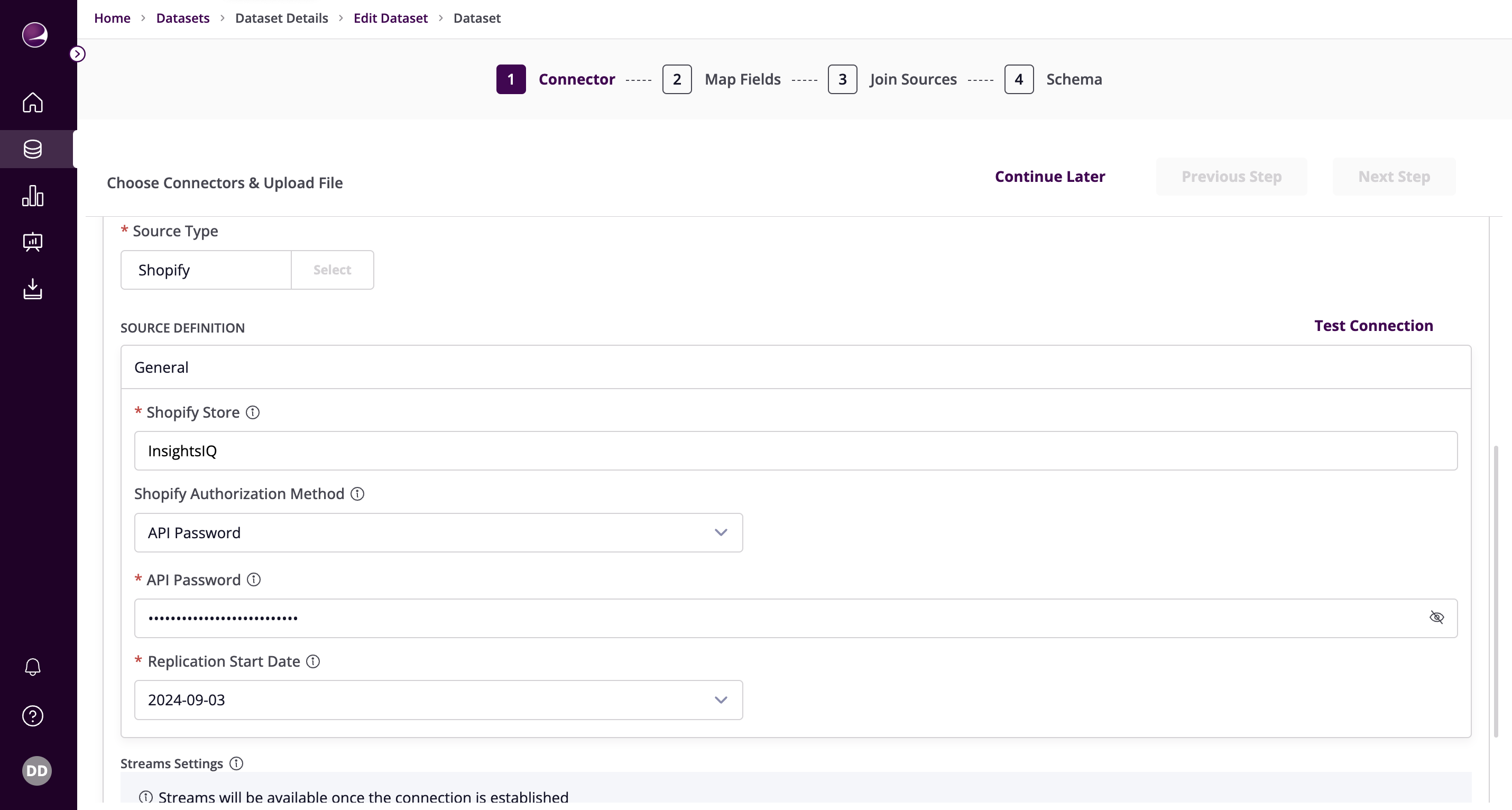Open the DD user avatar menu
Viewport: 1512px width, 810px height.
tap(36, 770)
